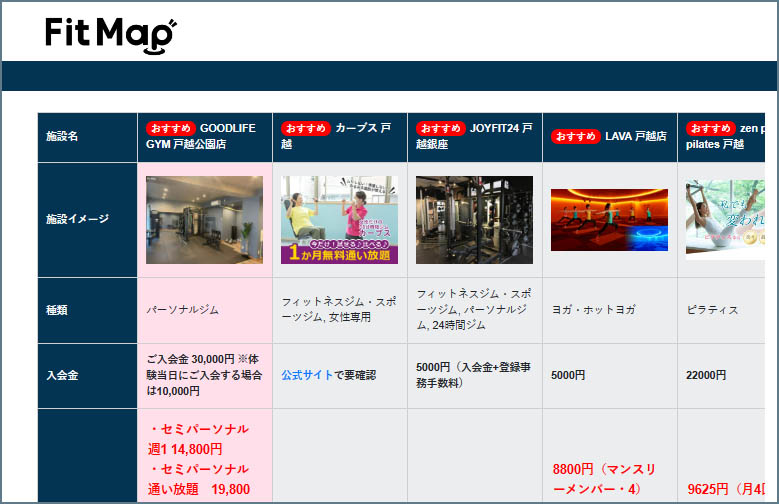The width and height of the screenshot is (779, 504).
Task: Open the LAVA 戸越店 facility name
Action: coord(635,136)
